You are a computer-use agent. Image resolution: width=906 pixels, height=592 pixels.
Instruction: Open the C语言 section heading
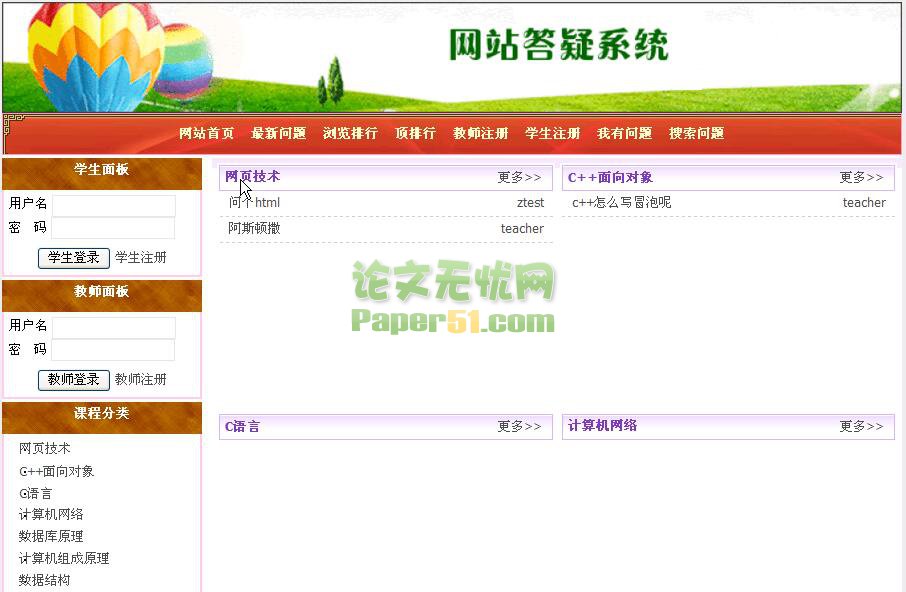click(x=242, y=427)
